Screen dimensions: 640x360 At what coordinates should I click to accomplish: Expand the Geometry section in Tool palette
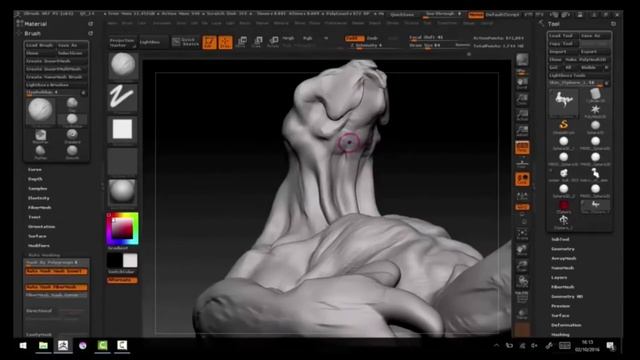pos(563,249)
